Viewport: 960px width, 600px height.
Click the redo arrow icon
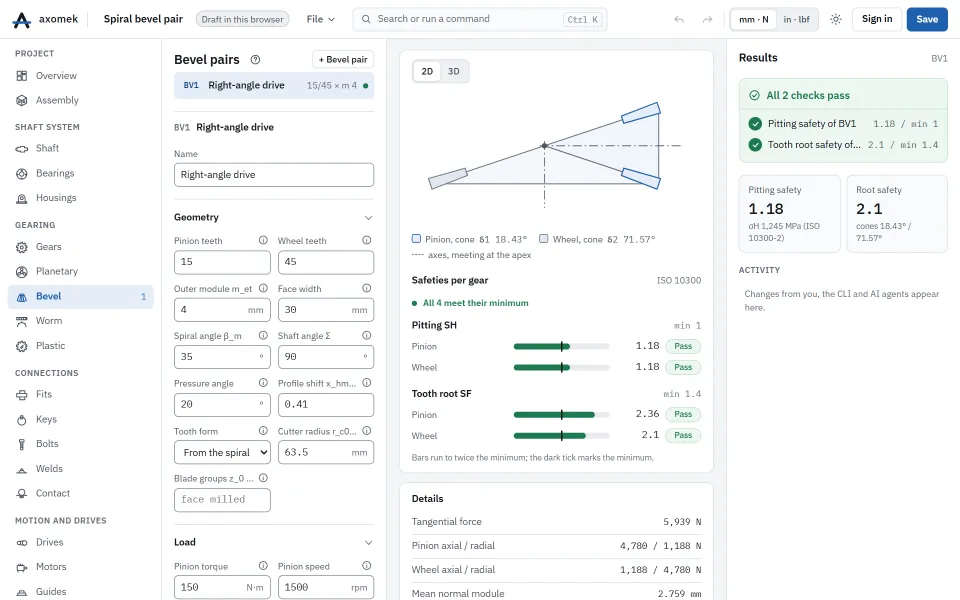[707, 20]
